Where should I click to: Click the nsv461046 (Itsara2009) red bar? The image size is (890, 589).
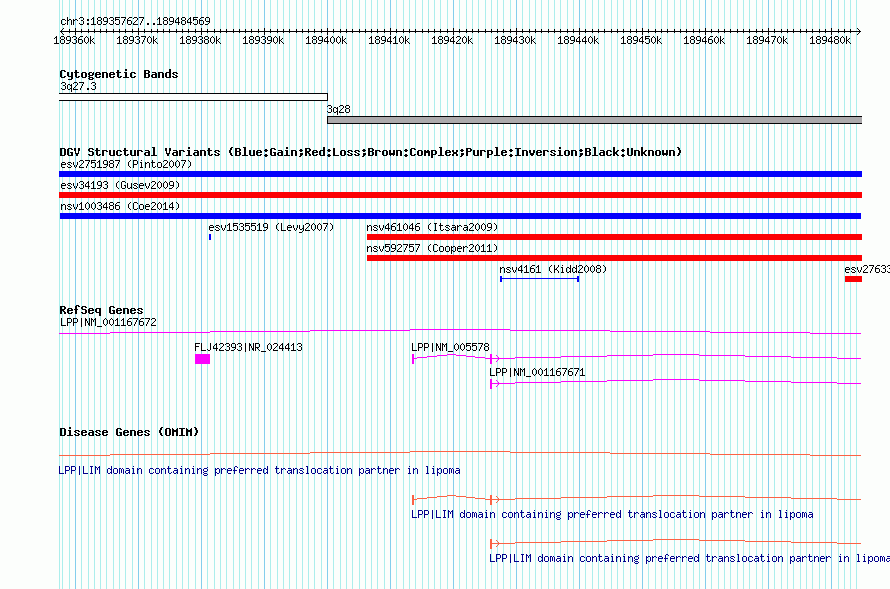614,237
